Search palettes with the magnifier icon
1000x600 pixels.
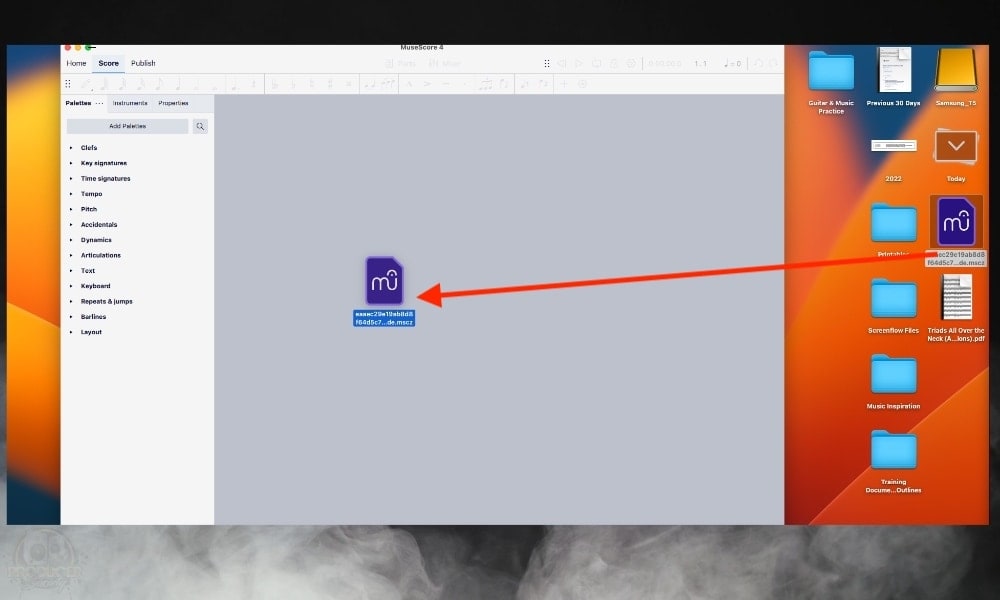coord(200,126)
